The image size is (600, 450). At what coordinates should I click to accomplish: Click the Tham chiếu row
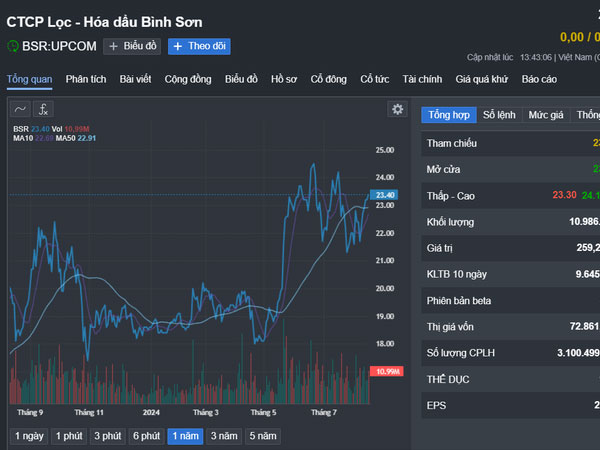click(x=510, y=143)
